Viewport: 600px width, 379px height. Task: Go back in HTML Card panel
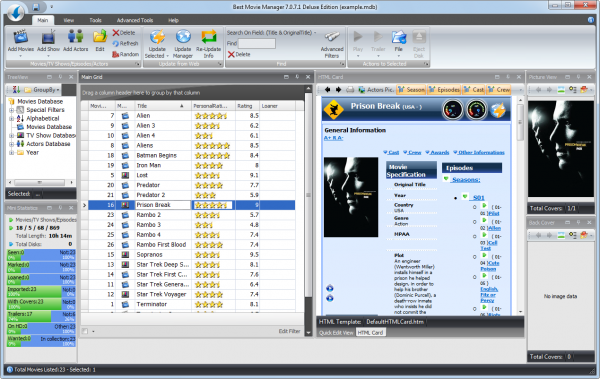click(328, 90)
